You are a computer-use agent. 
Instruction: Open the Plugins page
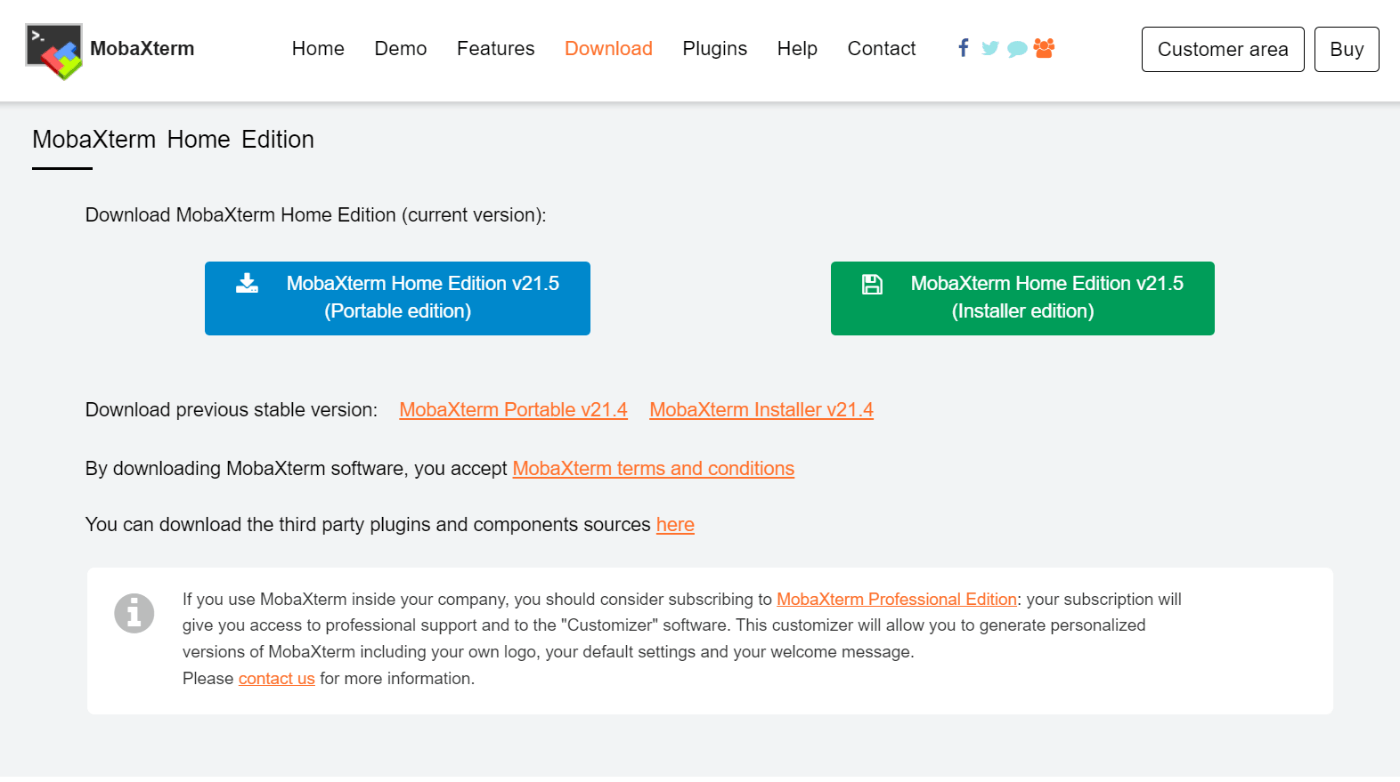click(715, 48)
